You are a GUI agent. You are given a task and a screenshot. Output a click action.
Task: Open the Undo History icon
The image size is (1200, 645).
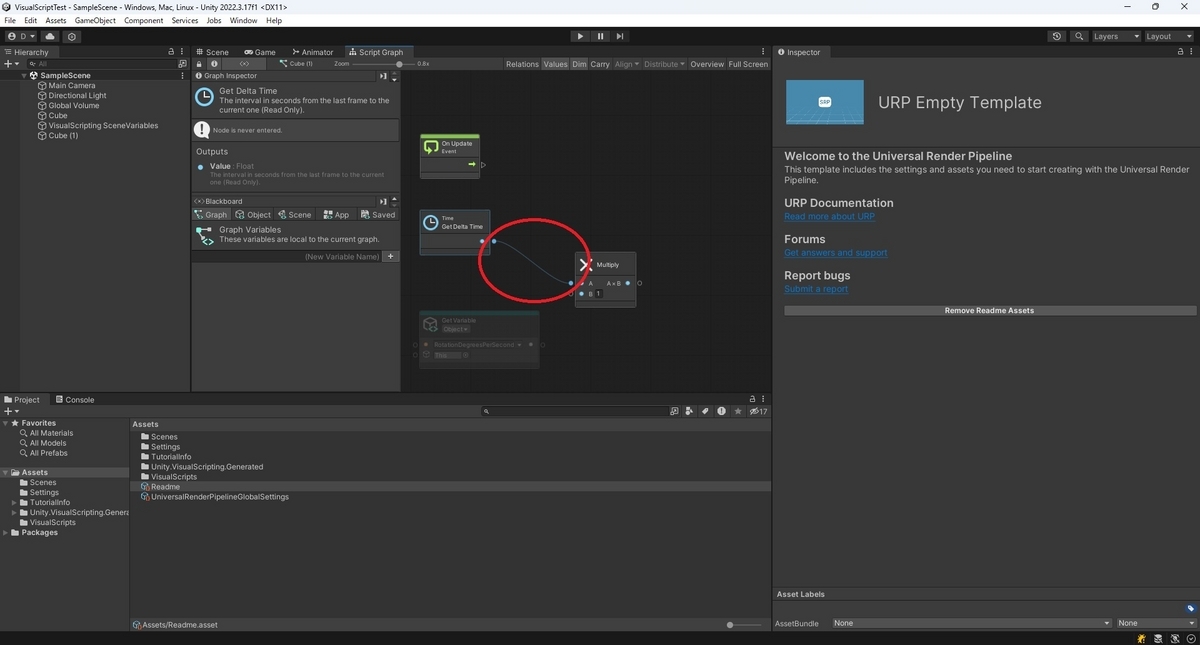coord(1058,36)
